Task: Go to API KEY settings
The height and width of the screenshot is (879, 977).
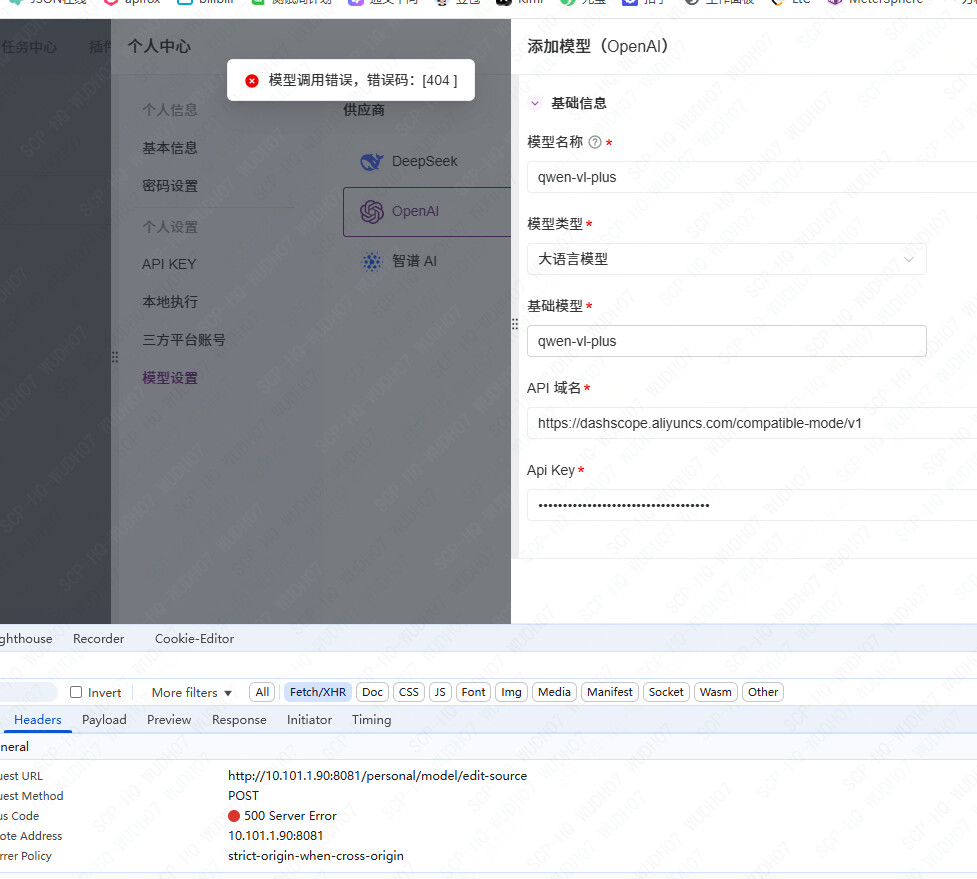Action: pyautogui.click(x=169, y=264)
